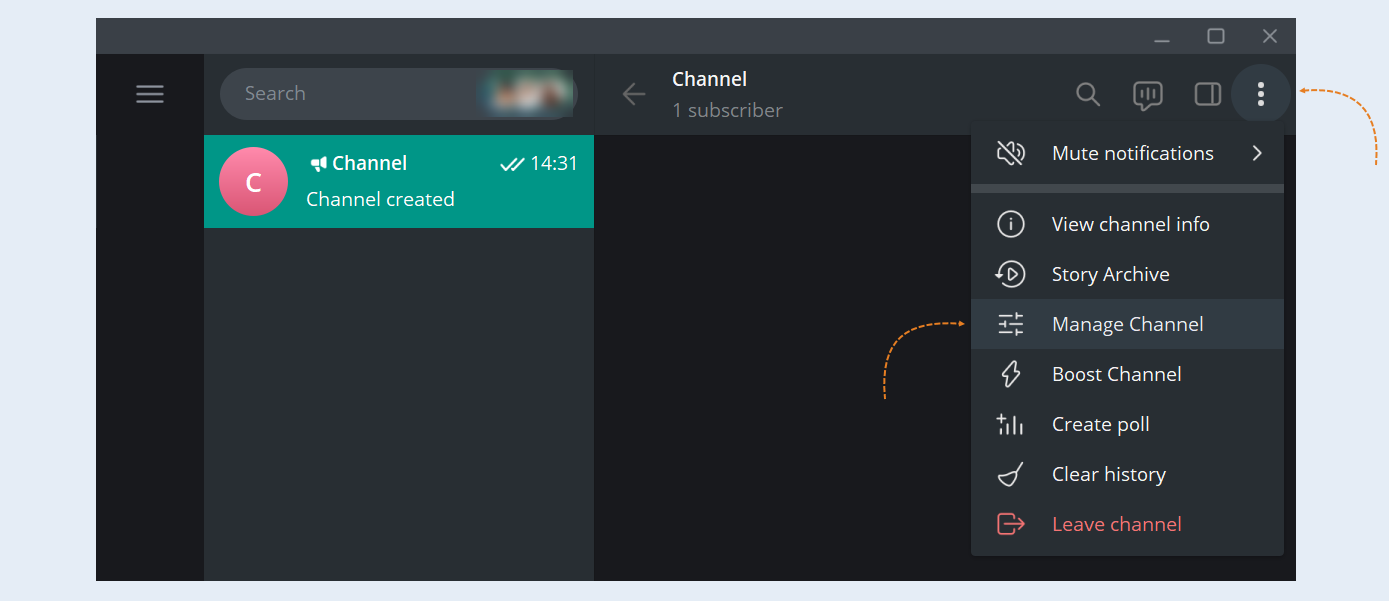
Task: Click the lightning bolt Boost icon
Action: (x=1011, y=374)
